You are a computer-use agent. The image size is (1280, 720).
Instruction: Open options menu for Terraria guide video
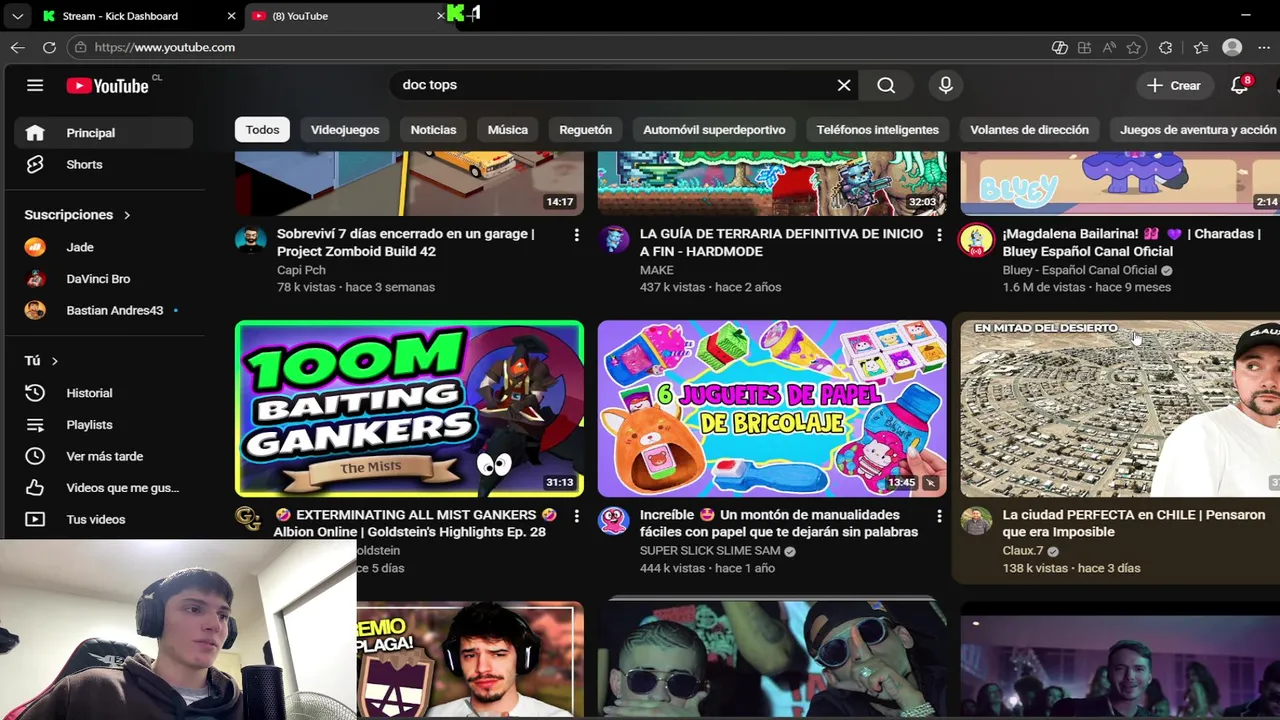coord(938,235)
